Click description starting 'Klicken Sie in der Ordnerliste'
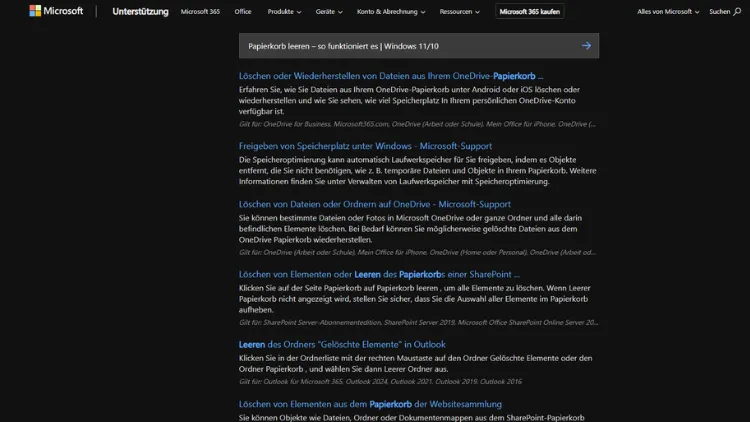 (415, 364)
